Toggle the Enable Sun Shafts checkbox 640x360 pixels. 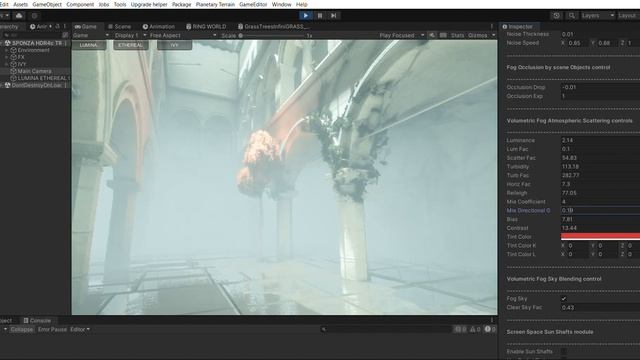(x=564, y=351)
